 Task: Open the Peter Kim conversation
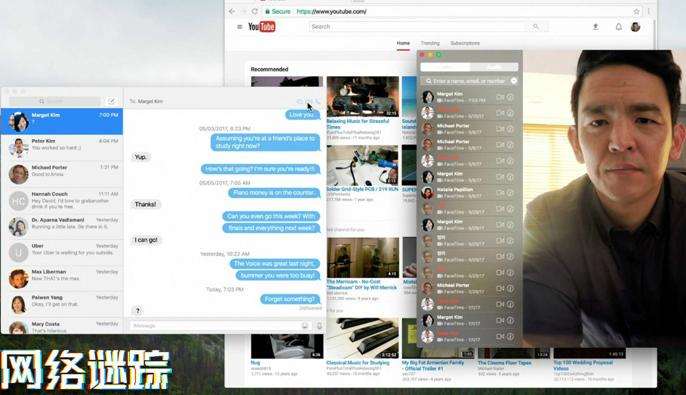pyautogui.click(x=62, y=147)
